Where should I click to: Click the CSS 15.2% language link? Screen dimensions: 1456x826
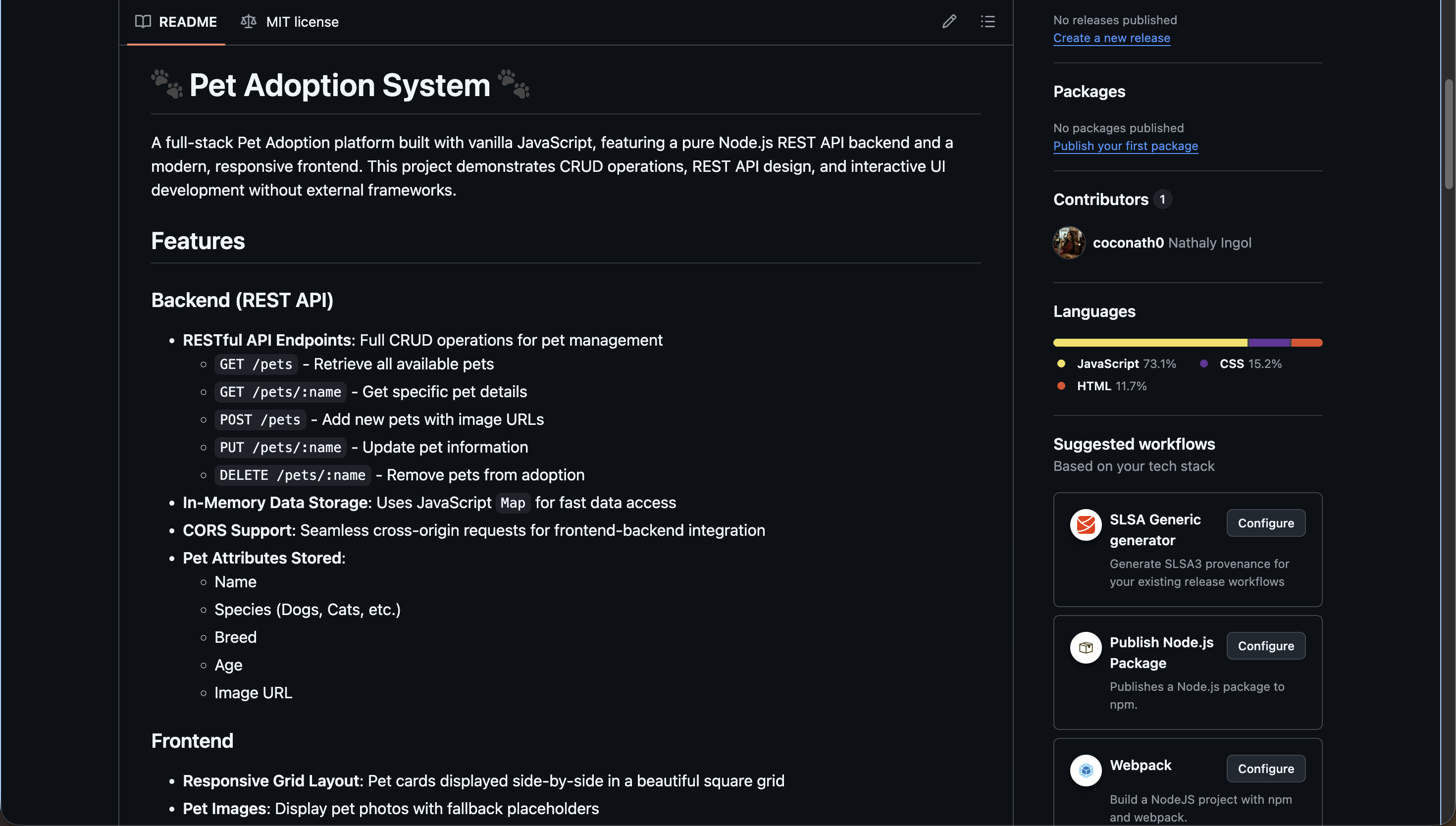[x=1249, y=363]
